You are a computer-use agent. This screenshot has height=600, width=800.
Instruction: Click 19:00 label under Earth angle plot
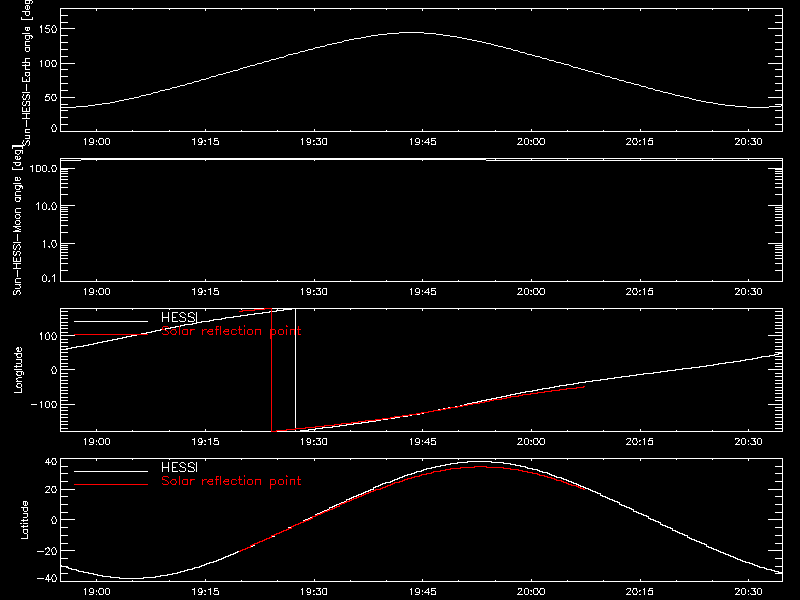point(96,142)
